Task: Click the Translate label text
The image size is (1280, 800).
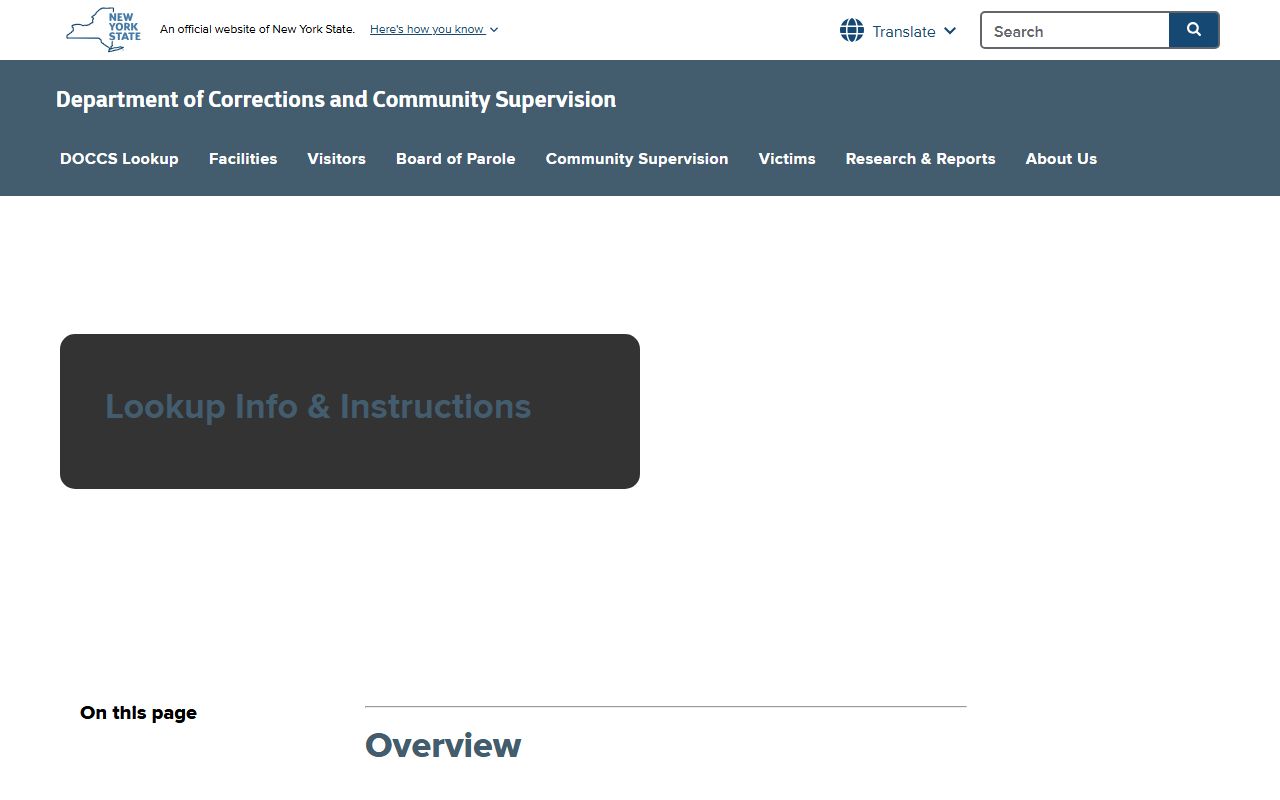Action: 904,31
